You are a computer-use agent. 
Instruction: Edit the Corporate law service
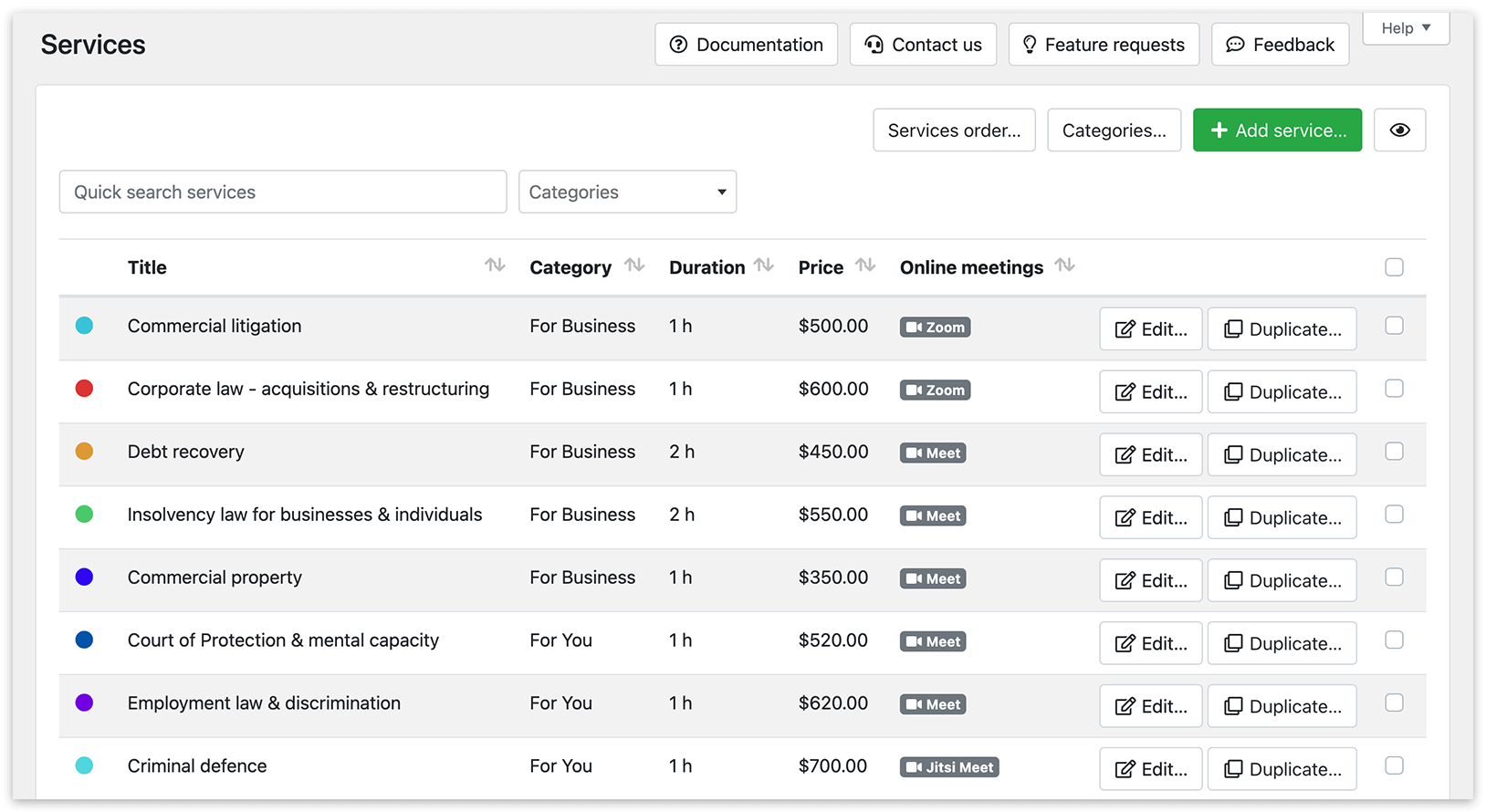coord(1151,392)
